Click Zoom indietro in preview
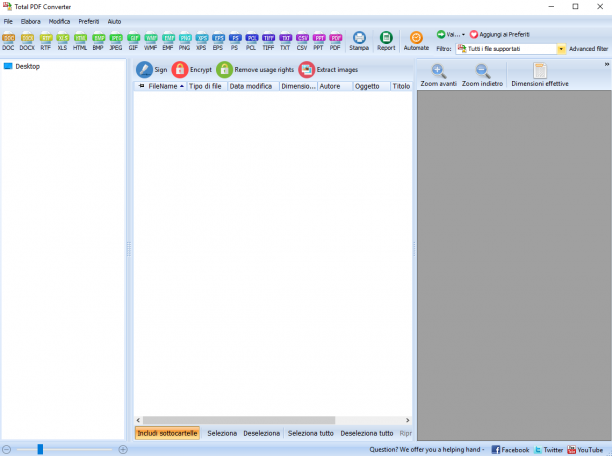Screen dimensions: 612x456 tap(482, 75)
